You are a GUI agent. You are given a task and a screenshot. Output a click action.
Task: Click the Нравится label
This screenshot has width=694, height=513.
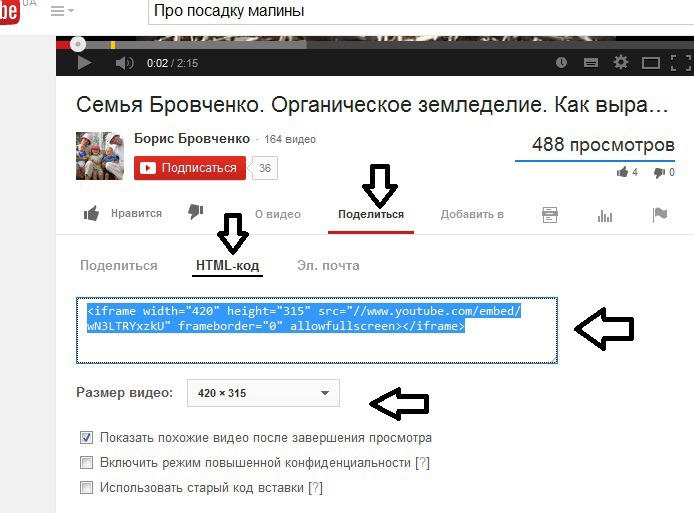tap(136, 213)
